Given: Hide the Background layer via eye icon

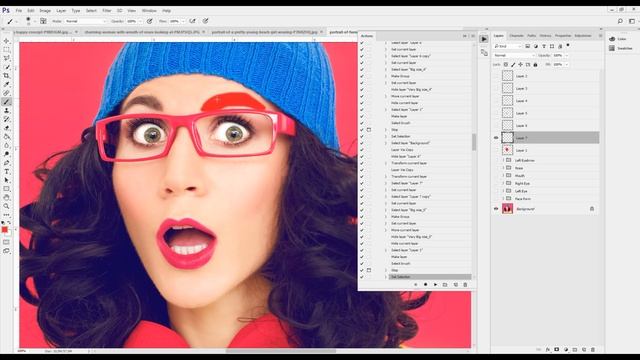Looking at the screenshot, I should click(496, 209).
